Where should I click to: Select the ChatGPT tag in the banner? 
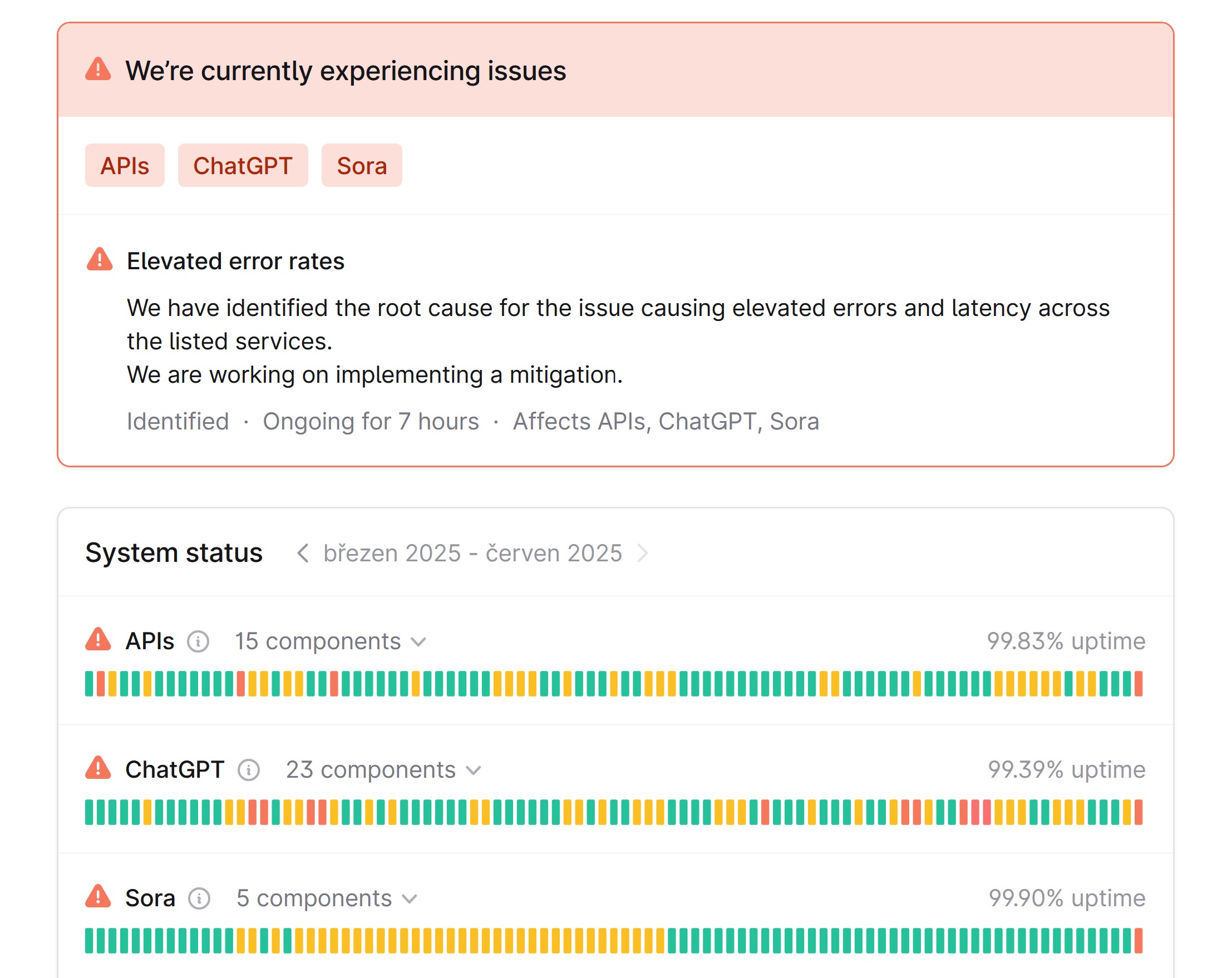pyautogui.click(x=243, y=166)
